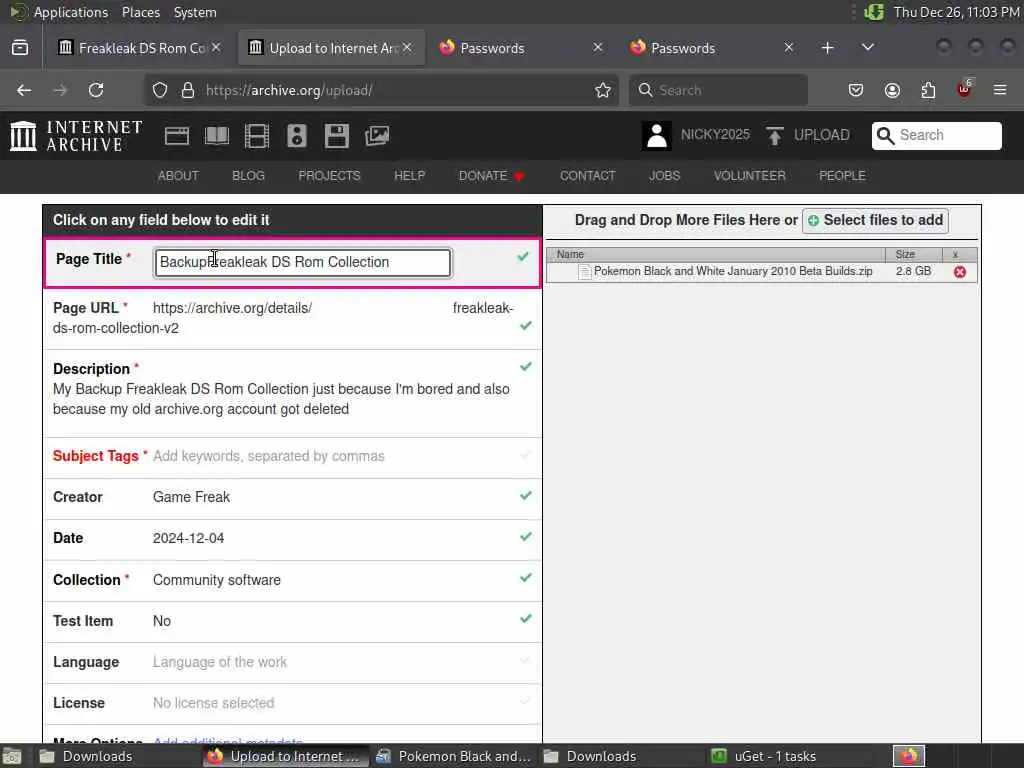Open the Firefox account icon
This screenshot has height=768, width=1024.
click(x=892, y=90)
